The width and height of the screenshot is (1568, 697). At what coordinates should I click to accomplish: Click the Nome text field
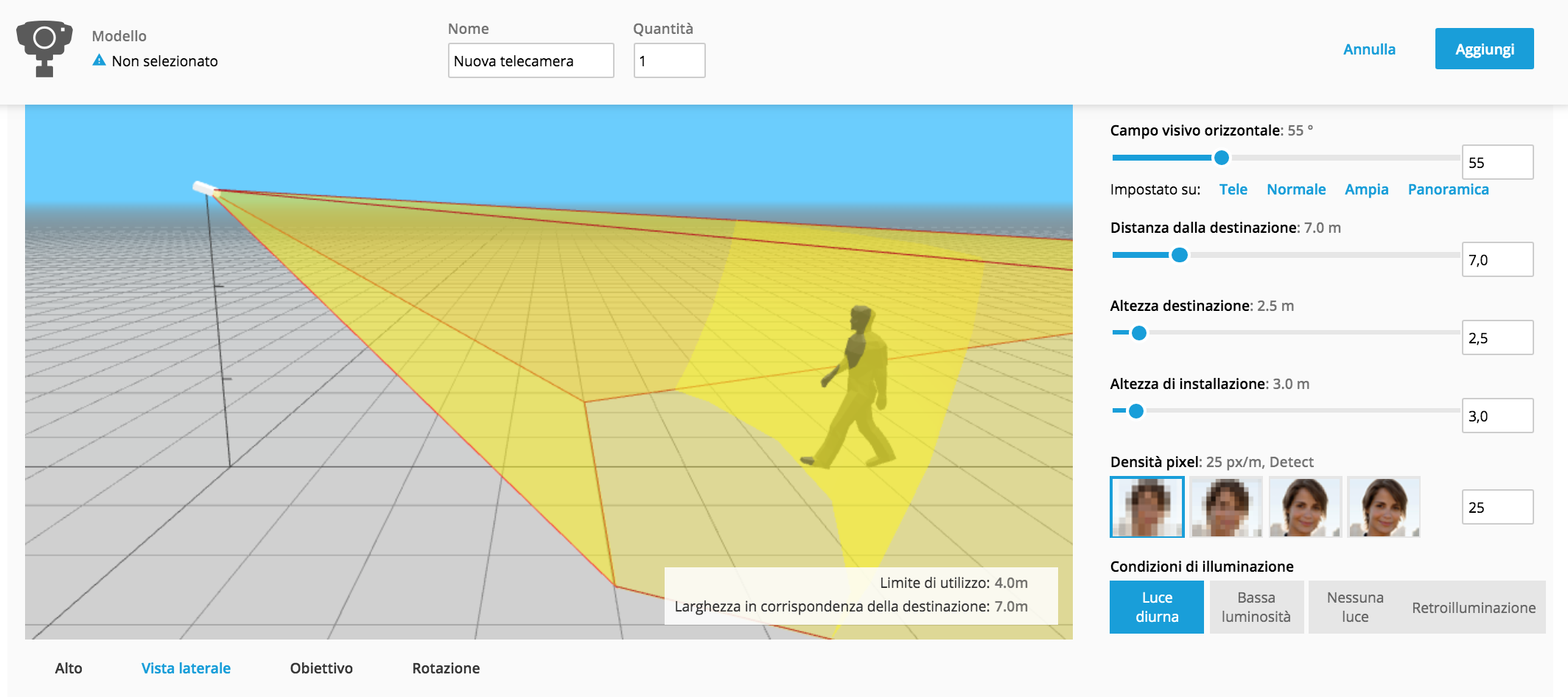pos(531,61)
